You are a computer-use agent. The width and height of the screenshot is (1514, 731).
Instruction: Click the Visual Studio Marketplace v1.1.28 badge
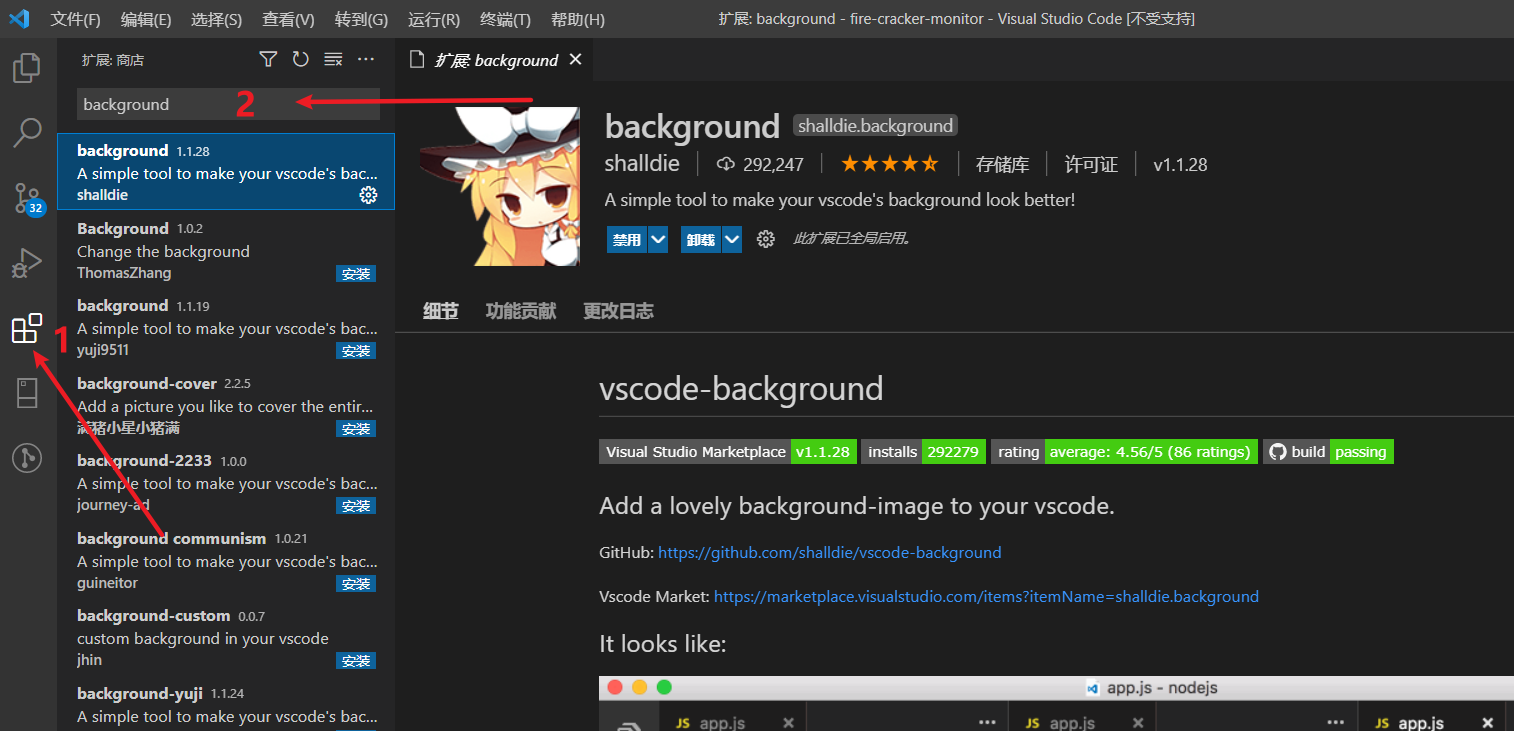pos(728,452)
